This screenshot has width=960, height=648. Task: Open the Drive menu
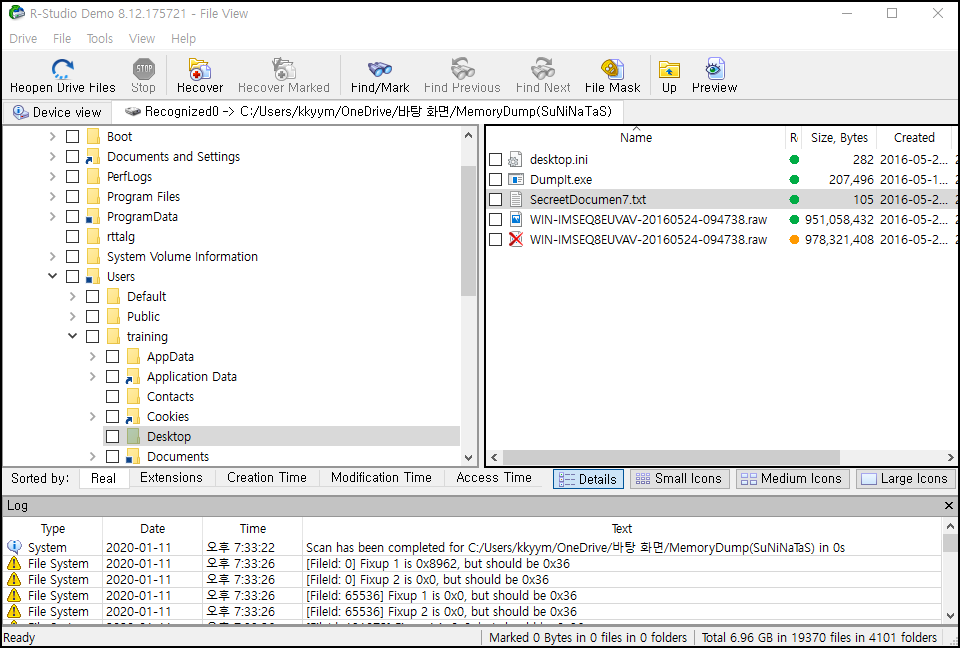click(x=23, y=39)
